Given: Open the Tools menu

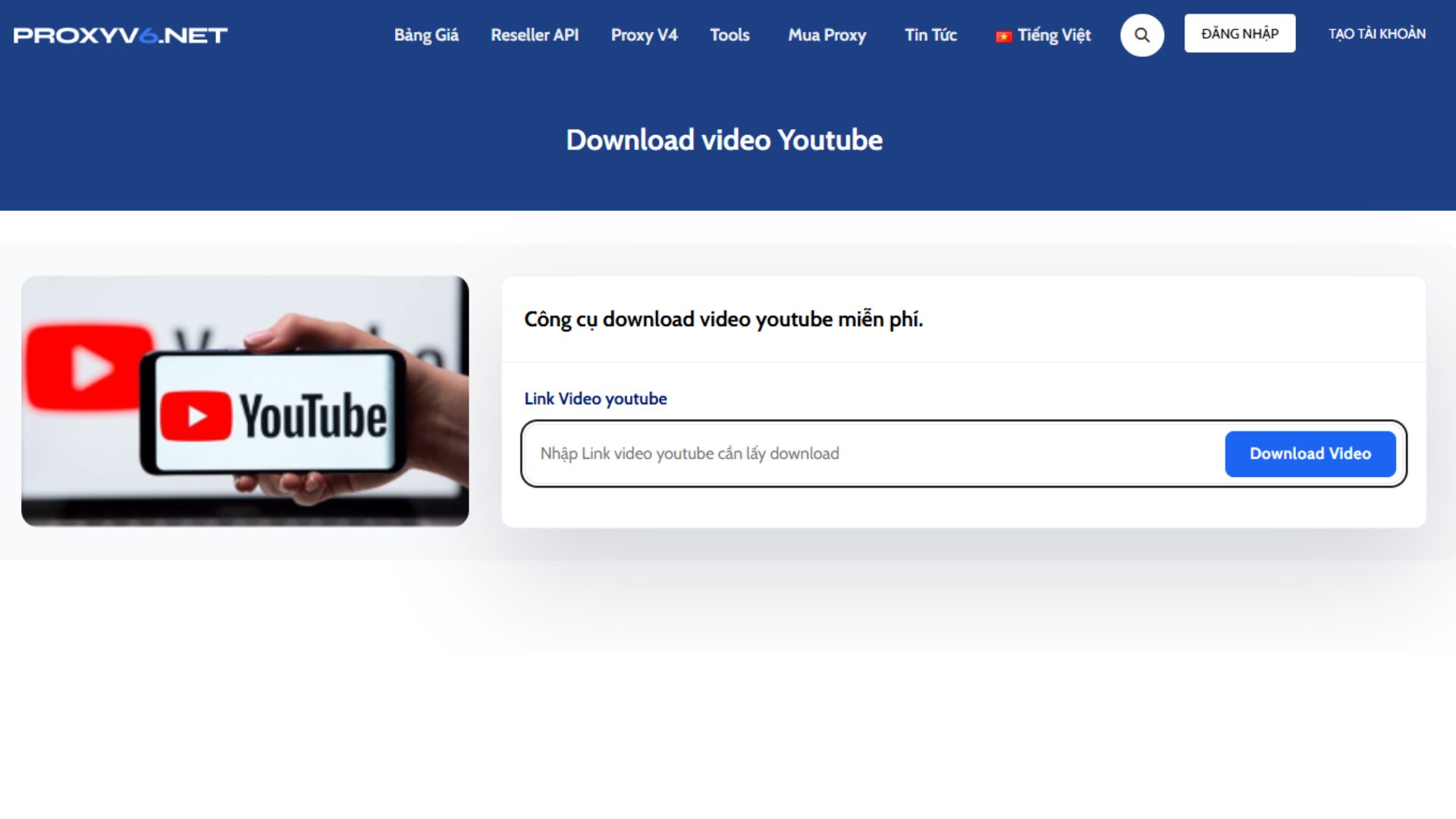Looking at the screenshot, I should [x=730, y=35].
